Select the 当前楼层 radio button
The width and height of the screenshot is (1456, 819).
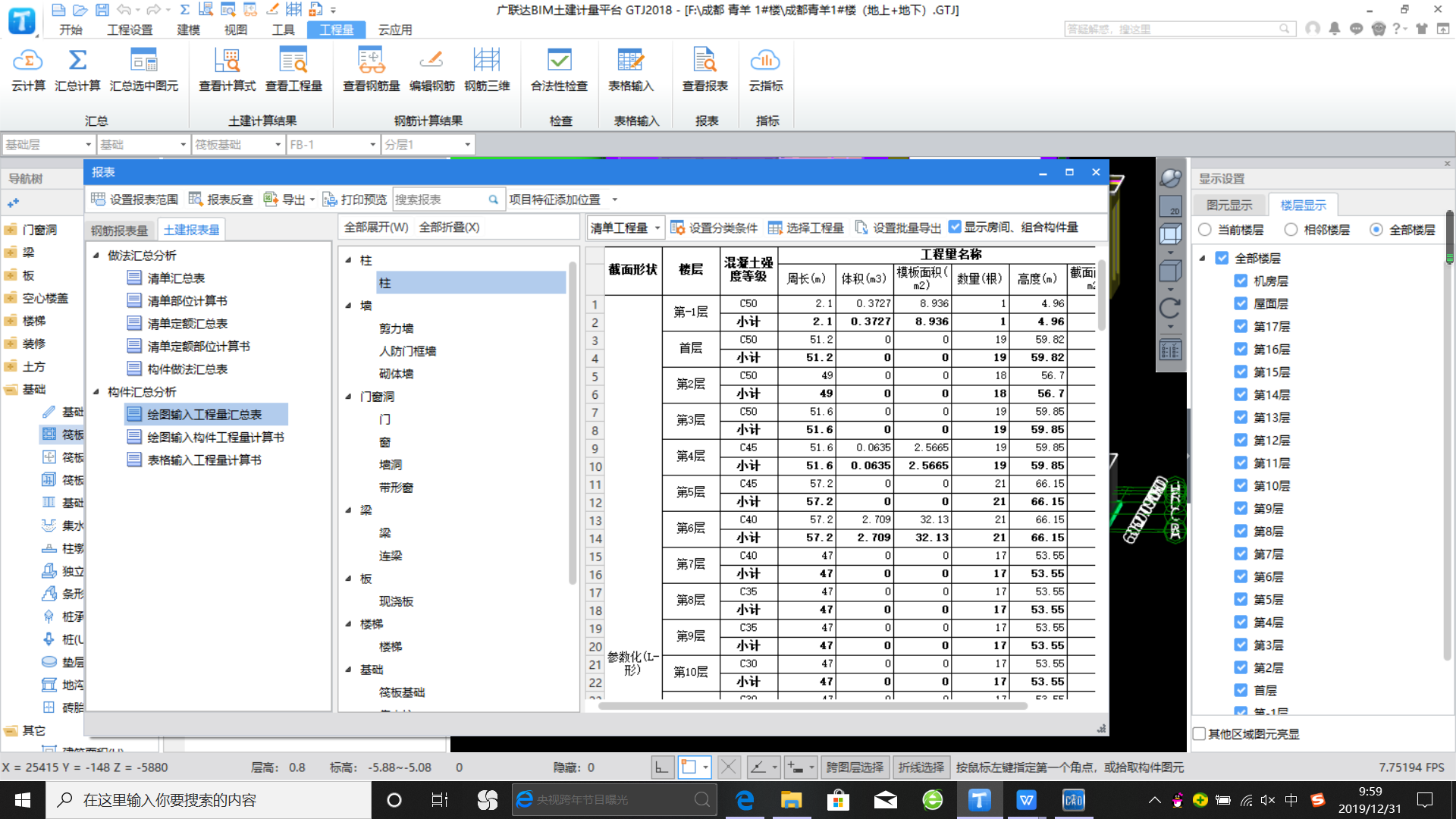(x=1205, y=230)
